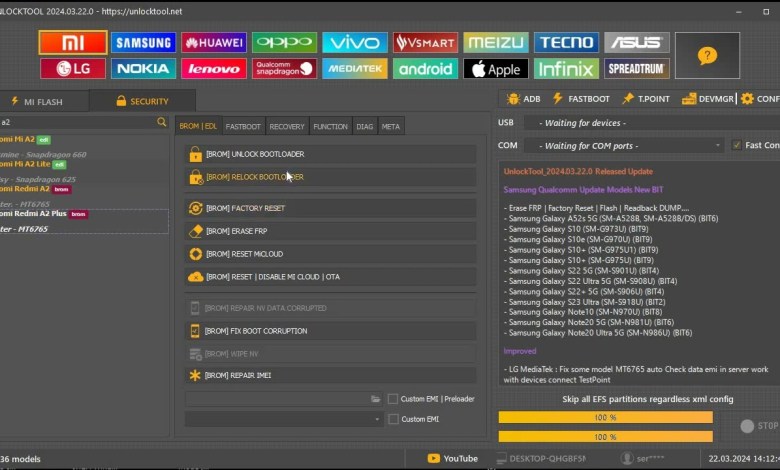Select the Qualcomm Snapdragon logo

[x=284, y=69]
